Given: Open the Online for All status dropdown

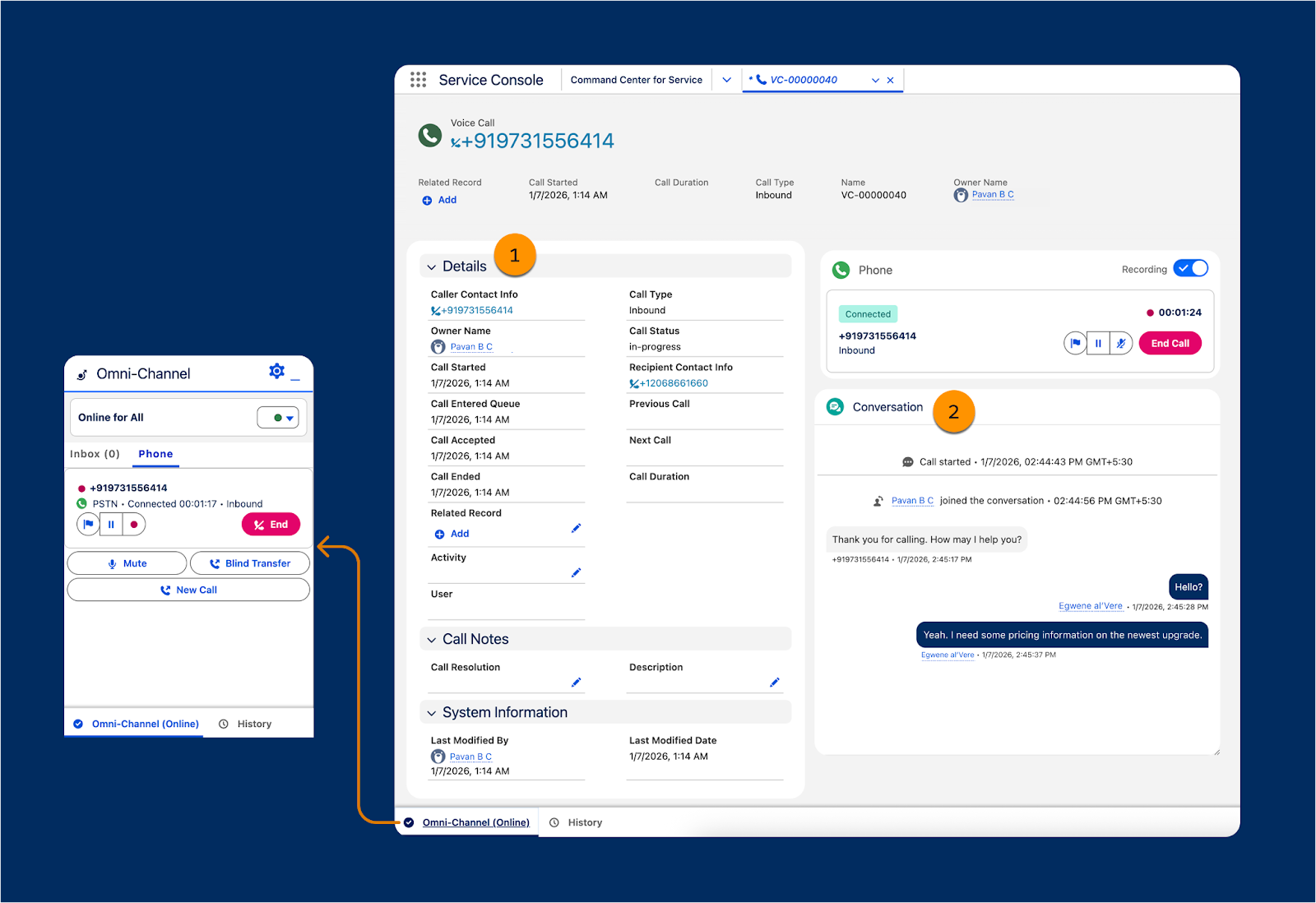Looking at the screenshot, I should click(x=278, y=418).
